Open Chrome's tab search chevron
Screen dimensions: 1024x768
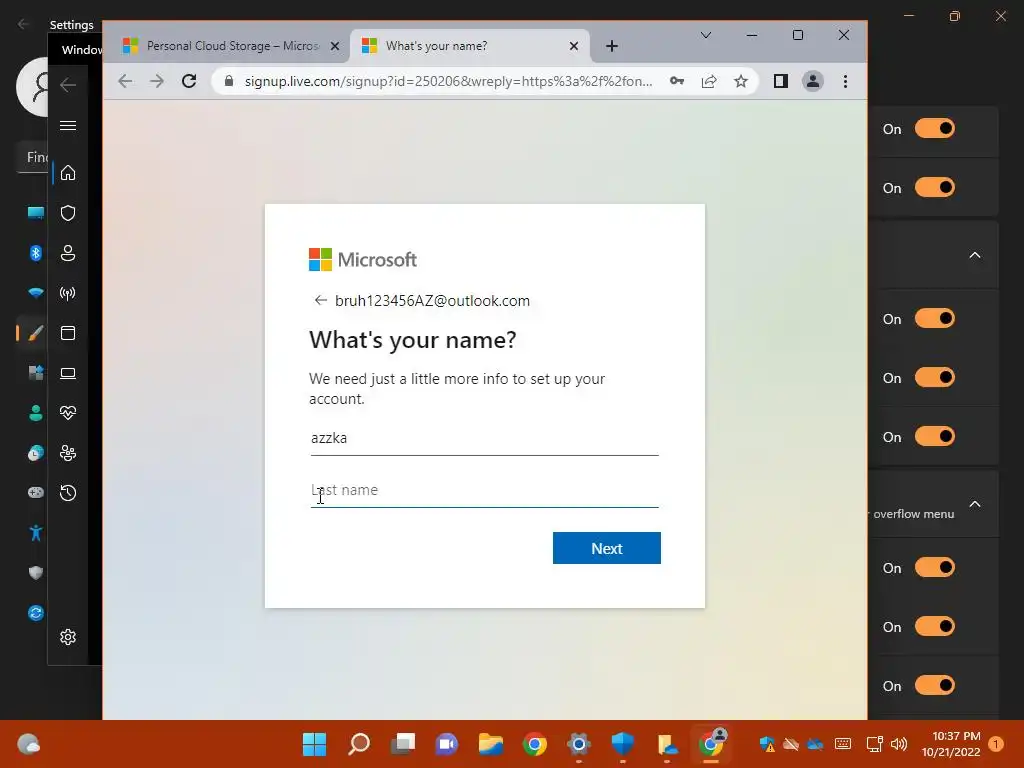coord(706,35)
